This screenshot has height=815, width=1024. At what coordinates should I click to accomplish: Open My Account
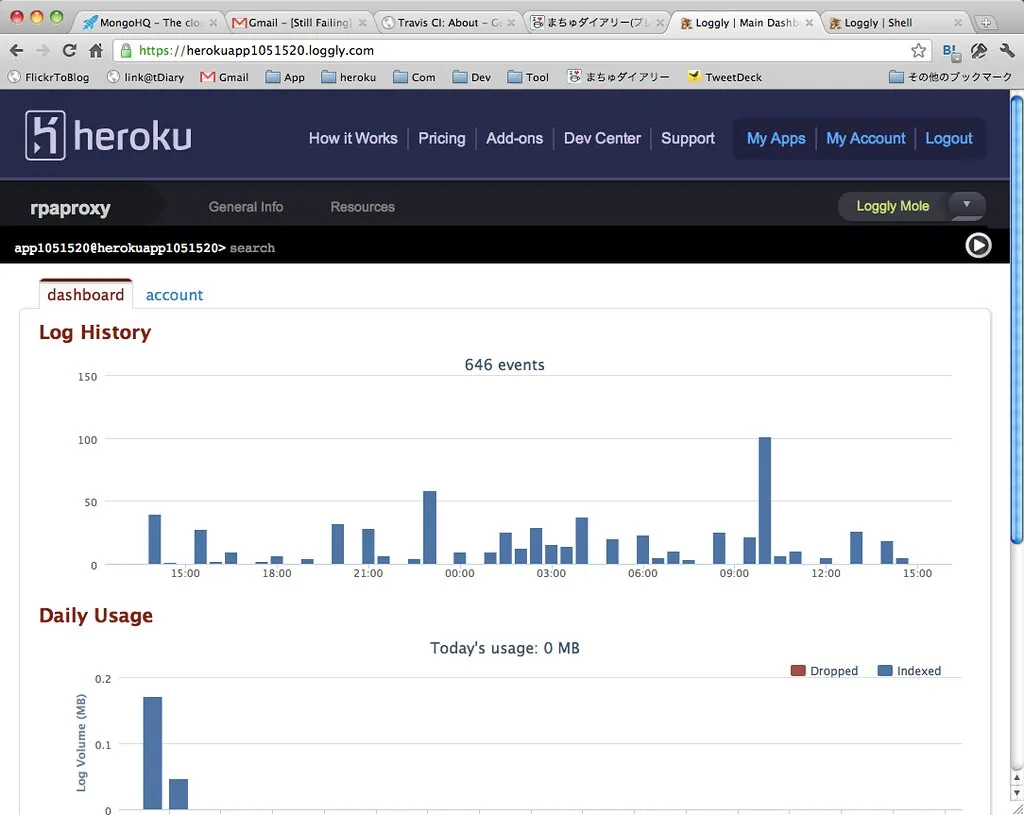pyautogui.click(x=865, y=138)
